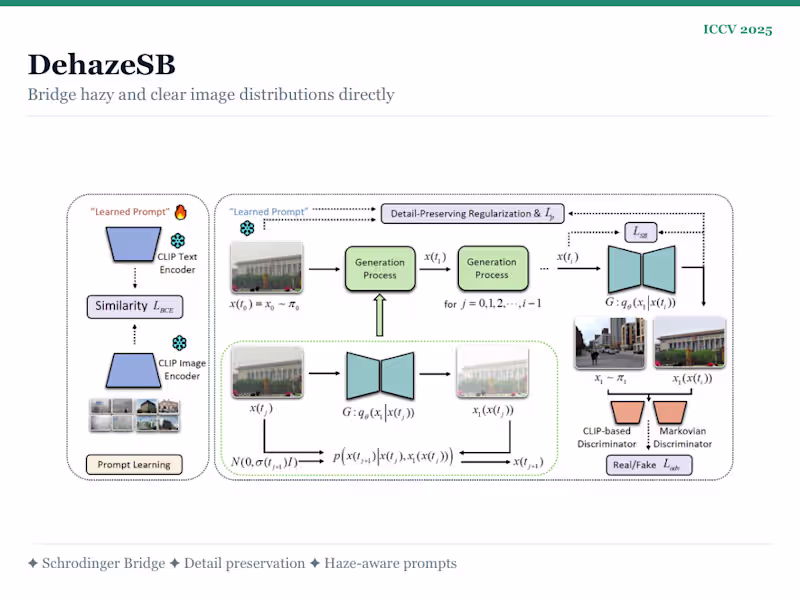Click the x(t_j+1) output label

(529, 462)
